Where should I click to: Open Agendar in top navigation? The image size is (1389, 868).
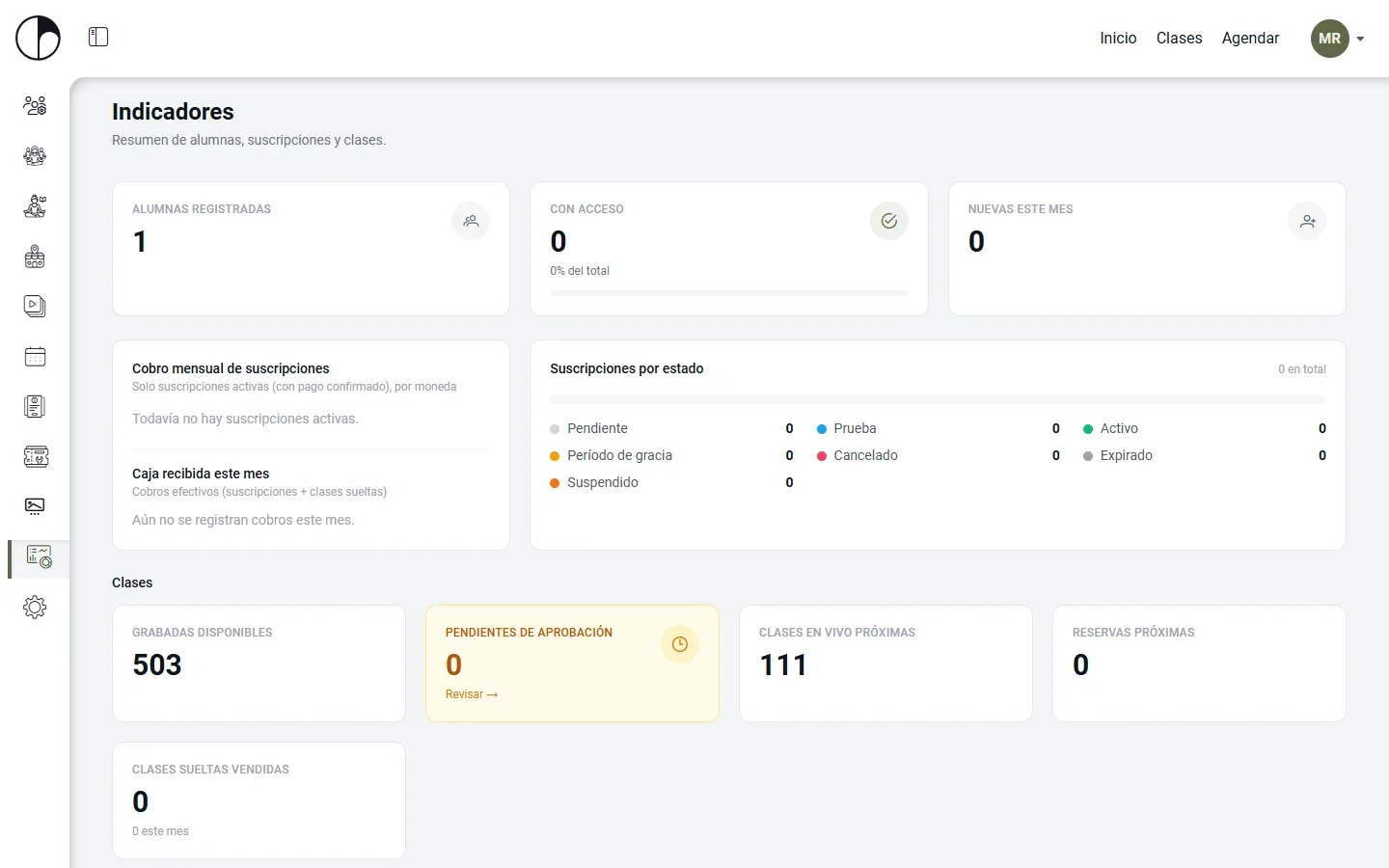1250,39
